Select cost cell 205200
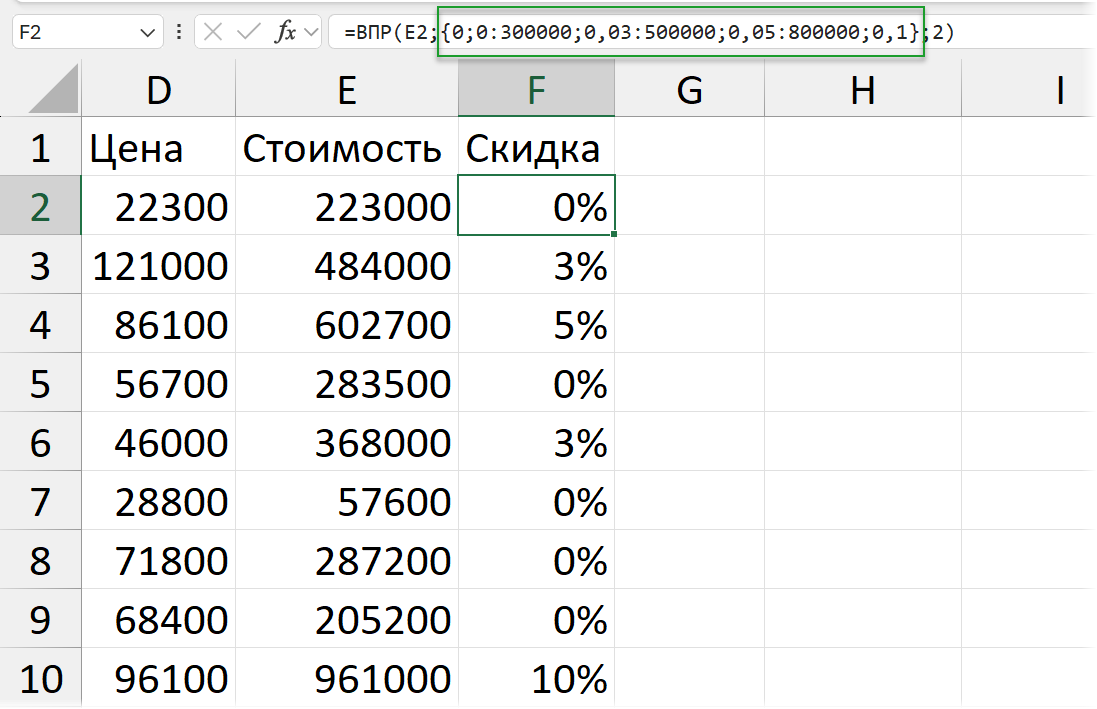The image size is (1097, 709). 347,619
